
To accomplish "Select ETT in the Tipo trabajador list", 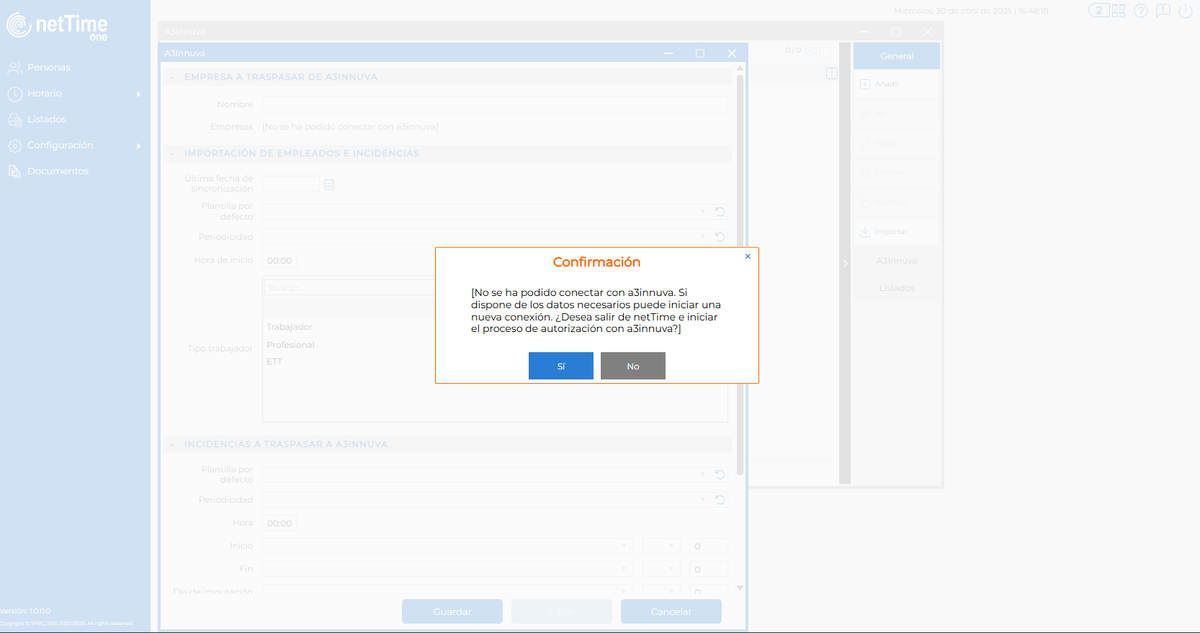I will coord(274,362).
